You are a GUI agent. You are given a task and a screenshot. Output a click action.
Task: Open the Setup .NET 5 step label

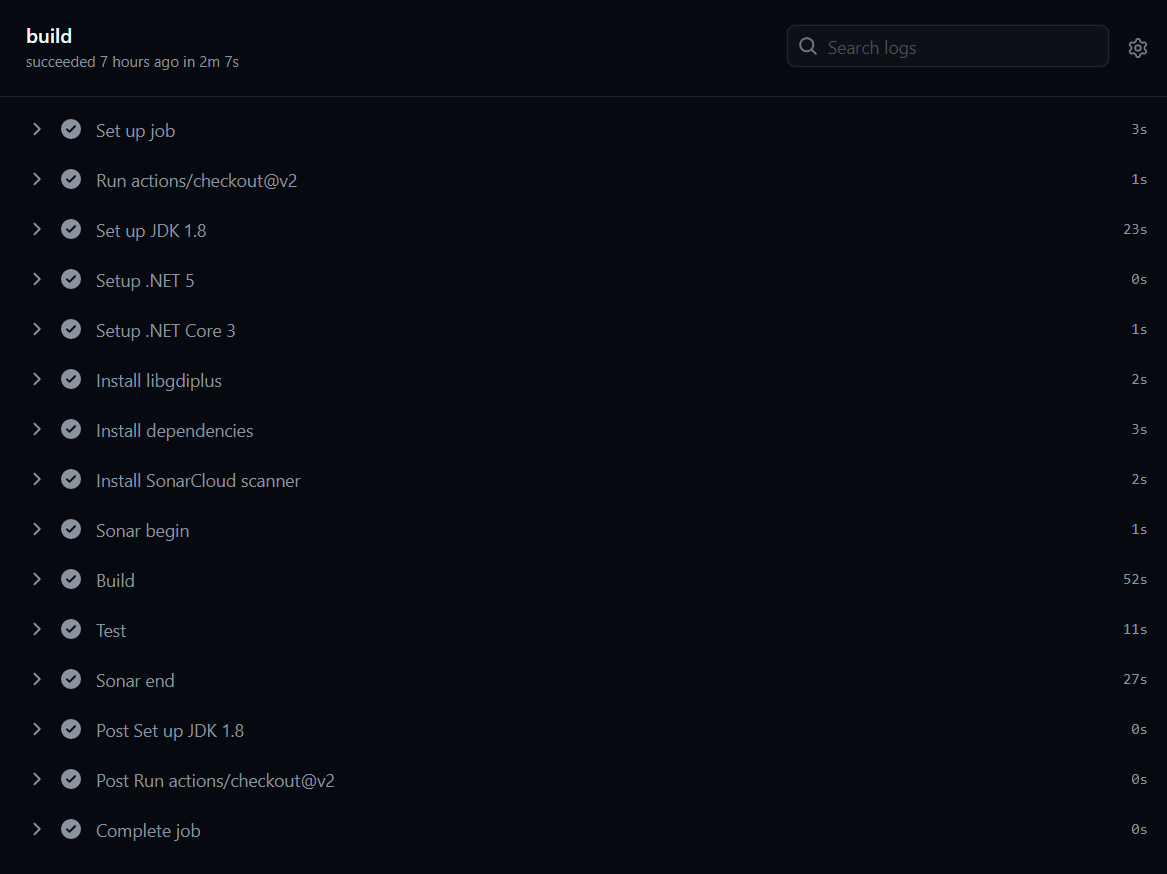click(145, 281)
